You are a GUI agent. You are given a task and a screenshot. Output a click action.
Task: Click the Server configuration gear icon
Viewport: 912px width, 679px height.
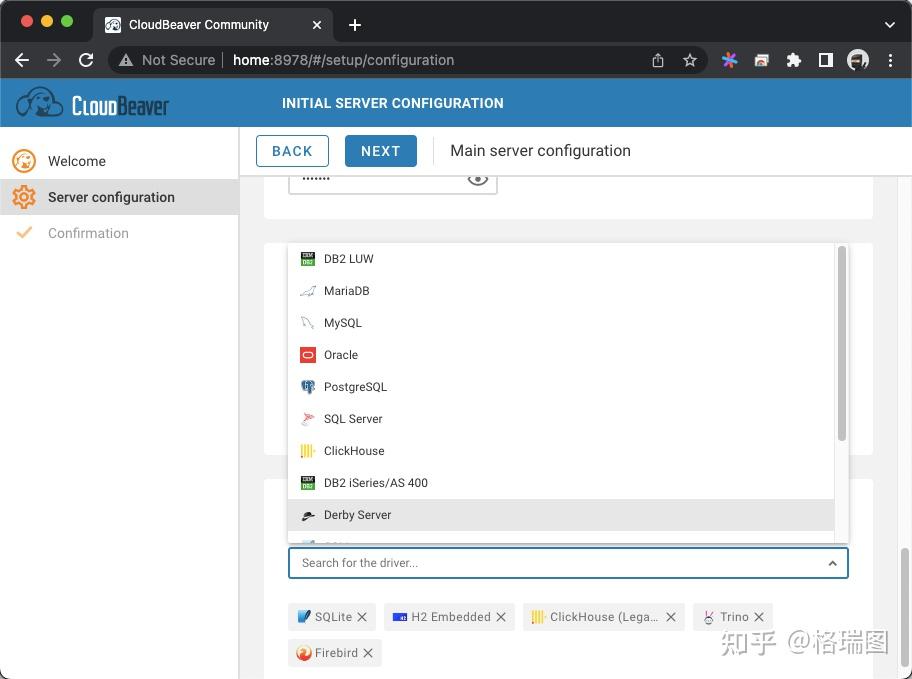coord(24,197)
